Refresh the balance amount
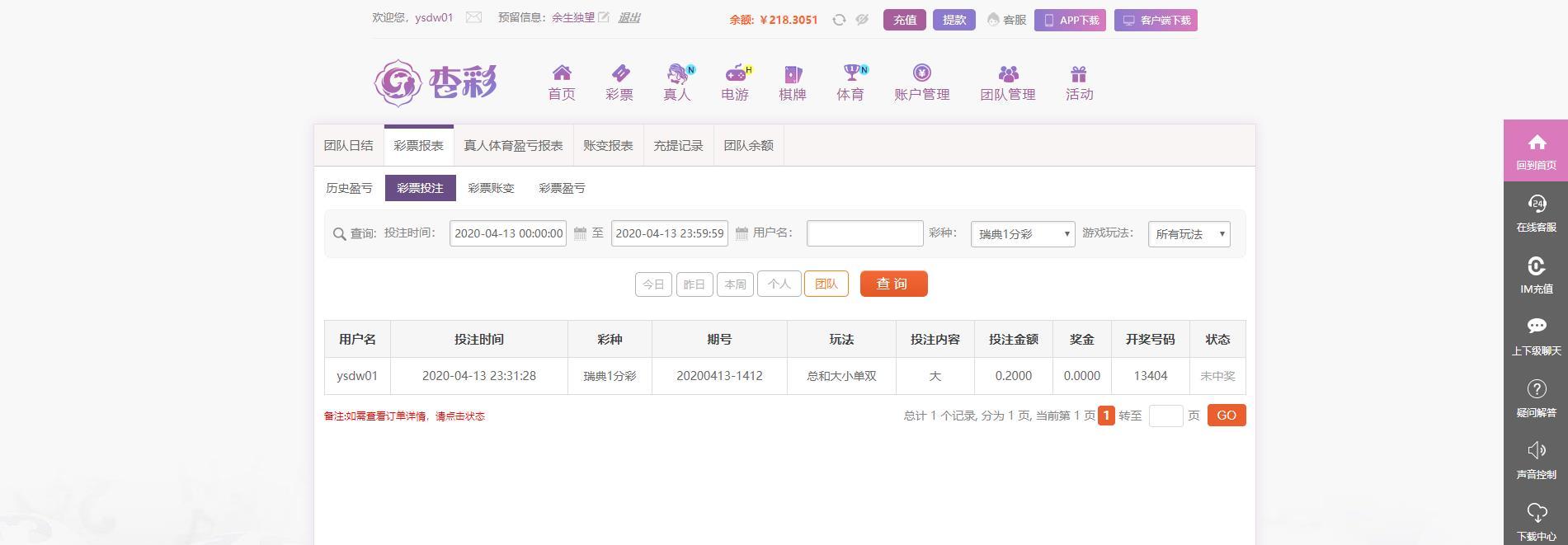The image size is (1568, 545). tap(839, 20)
